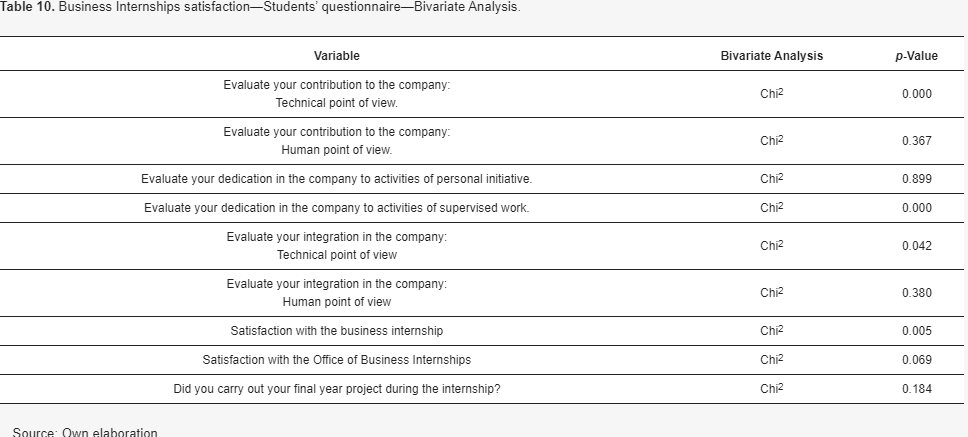Click p-value 0.184 cell
This screenshot has width=968, height=437.
pyautogui.click(x=917, y=389)
